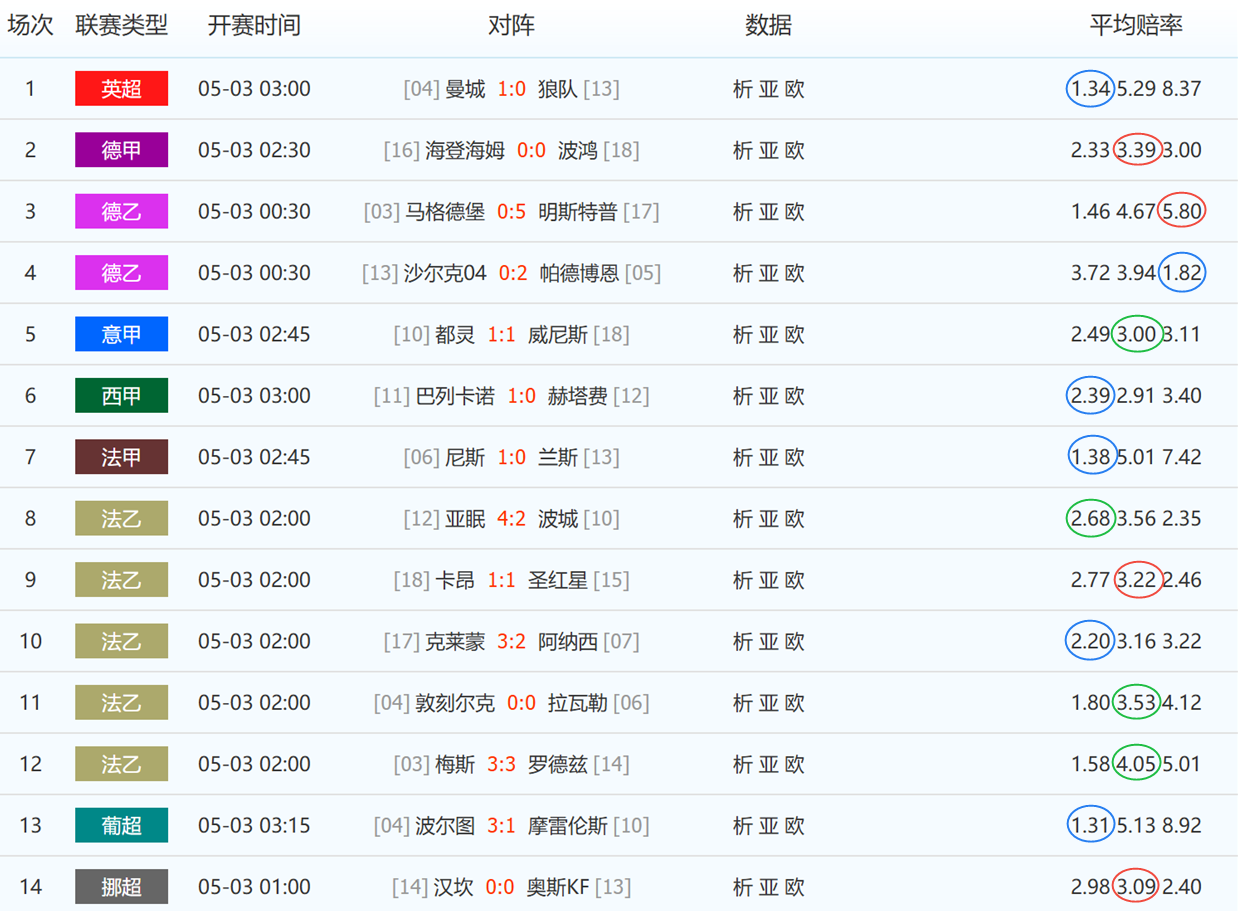Click the 海登海姆 team name

[465, 150]
